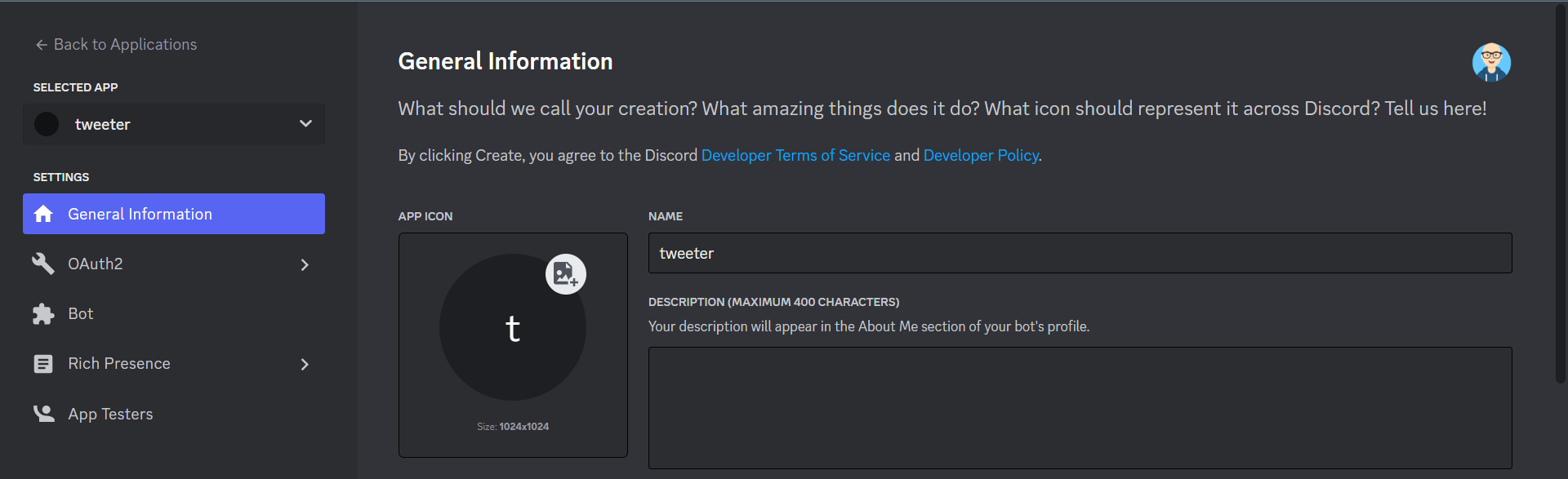Click the App Testers person icon
The width and height of the screenshot is (1568, 479).
pyautogui.click(x=43, y=414)
